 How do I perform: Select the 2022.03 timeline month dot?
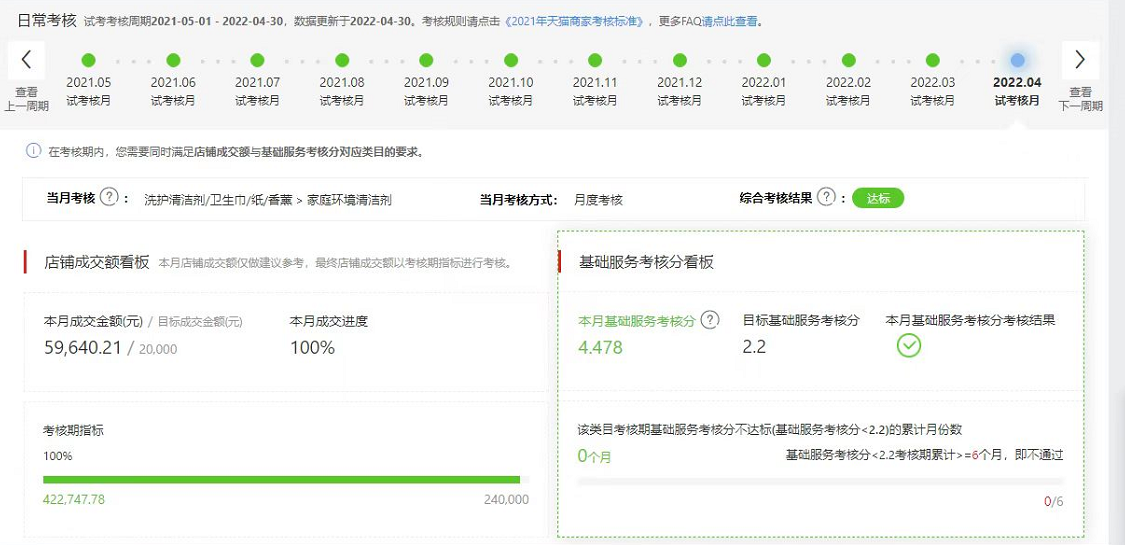coord(933,60)
